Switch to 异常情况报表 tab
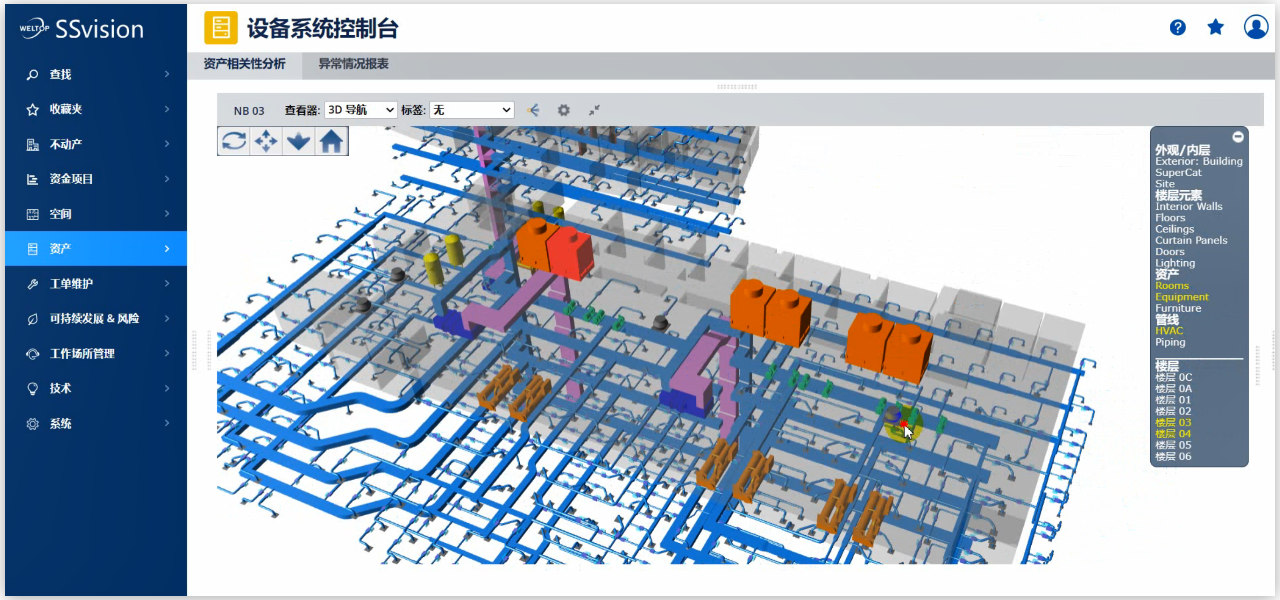Viewport: 1280px width, 600px height. tap(353, 64)
